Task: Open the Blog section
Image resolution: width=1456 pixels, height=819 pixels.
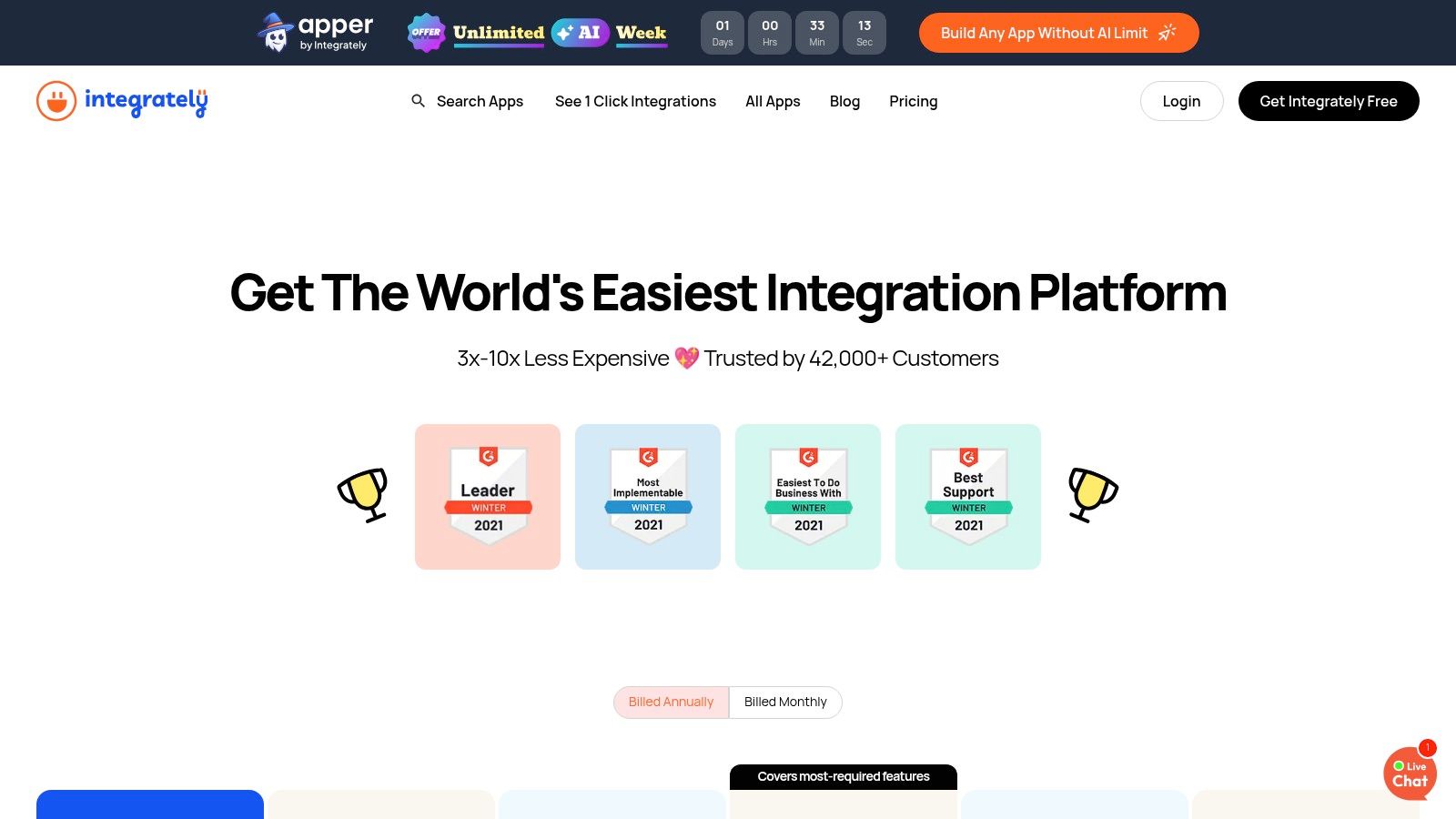Action: 844,101
